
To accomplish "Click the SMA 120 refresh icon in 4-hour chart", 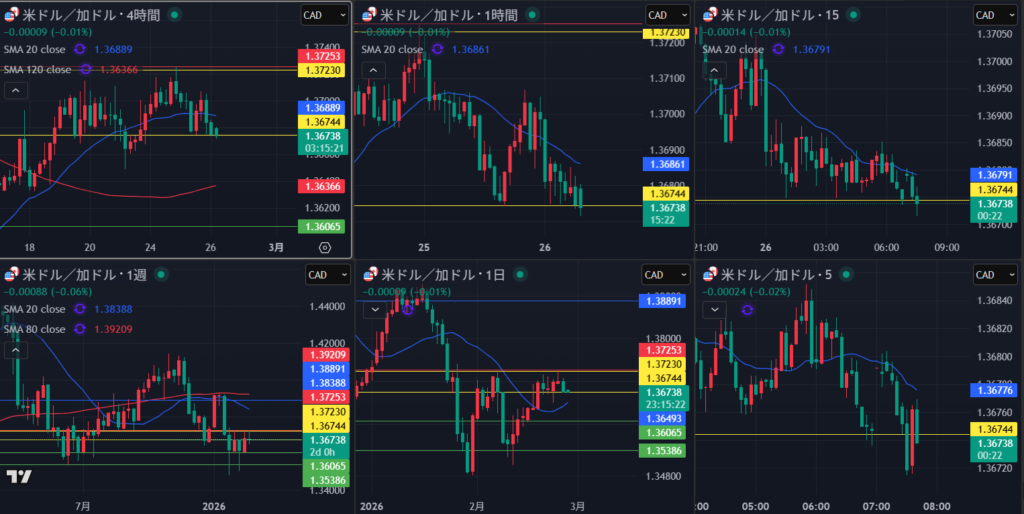I will (x=86, y=69).
